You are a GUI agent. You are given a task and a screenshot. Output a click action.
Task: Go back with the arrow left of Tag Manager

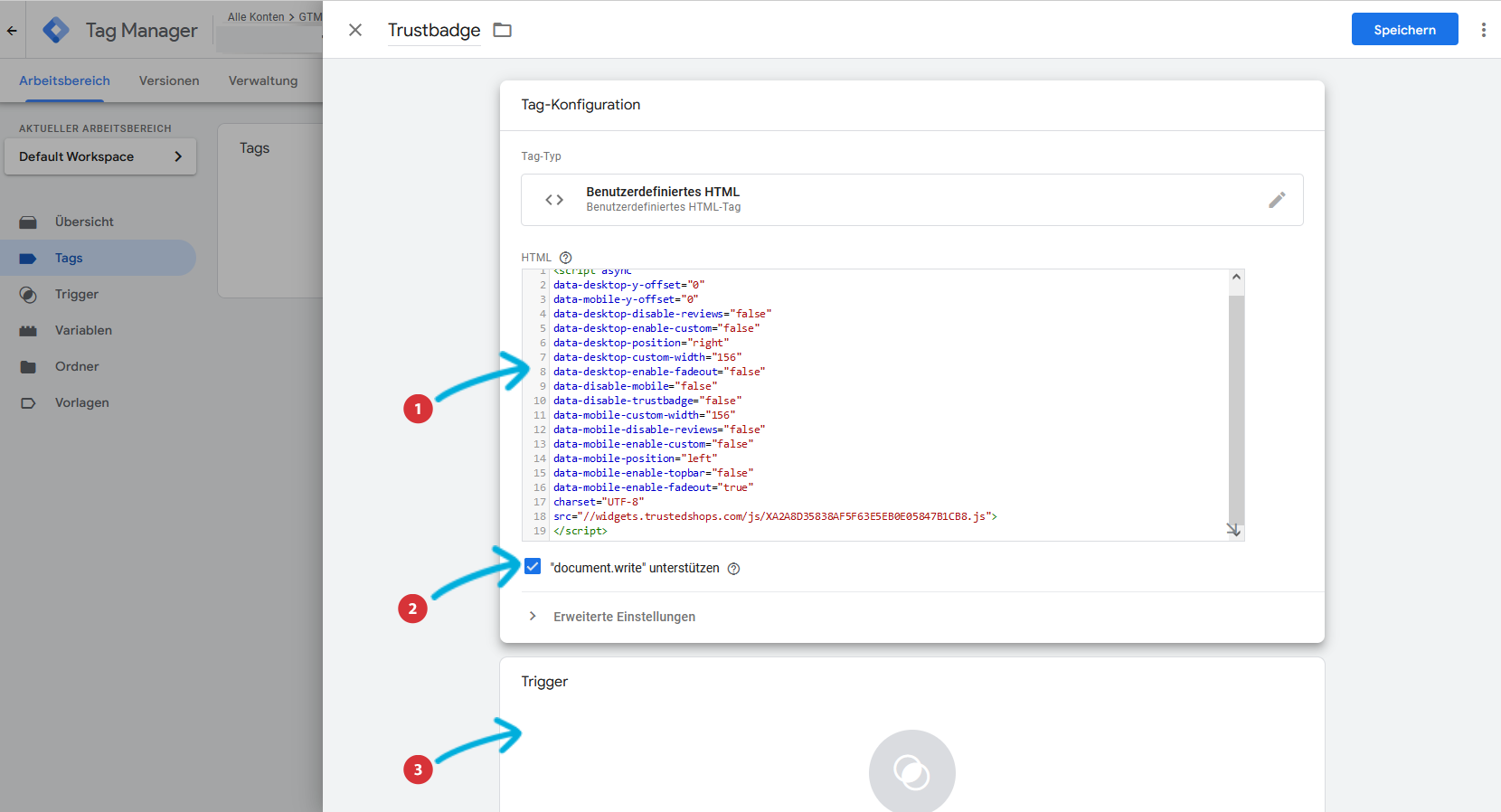point(12,30)
